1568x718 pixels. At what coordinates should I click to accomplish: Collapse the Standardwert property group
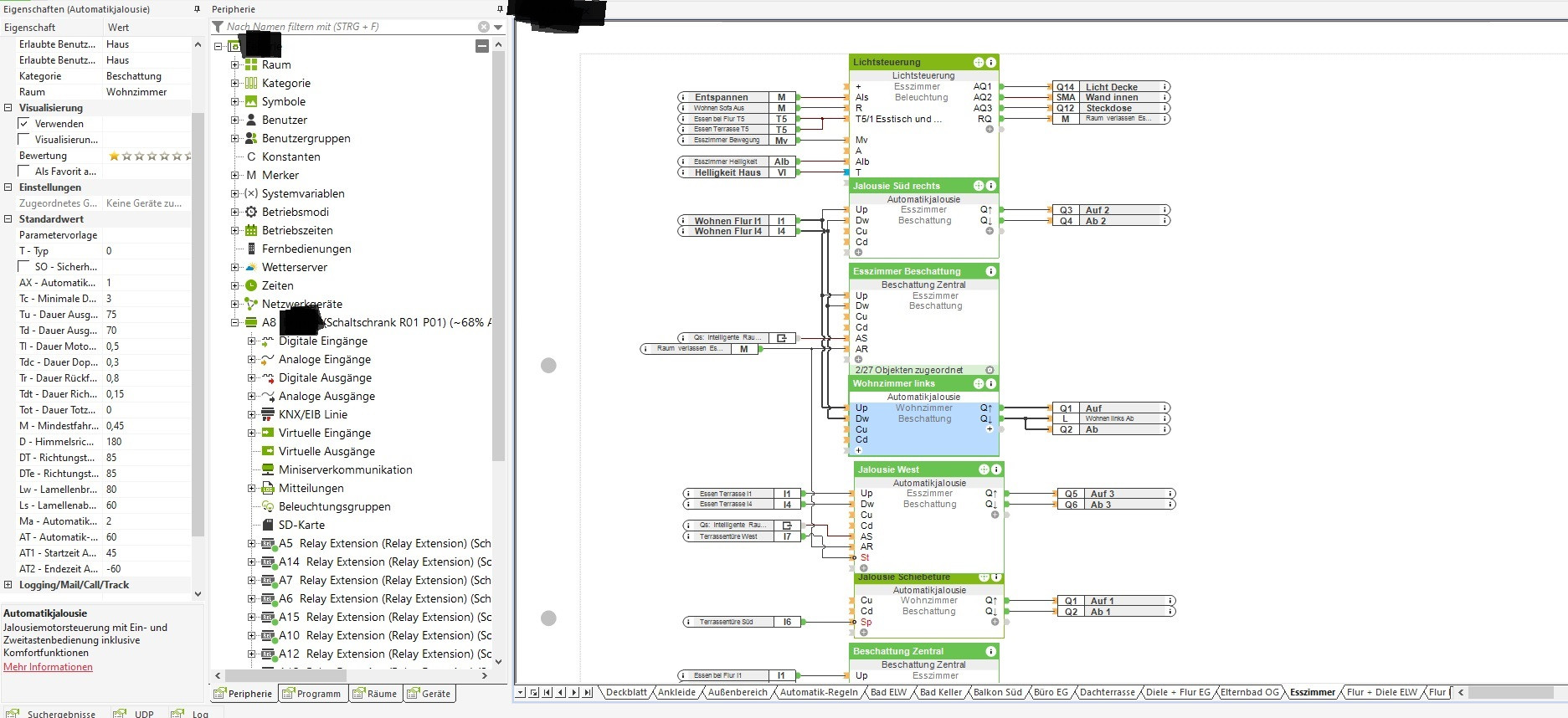point(8,219)
